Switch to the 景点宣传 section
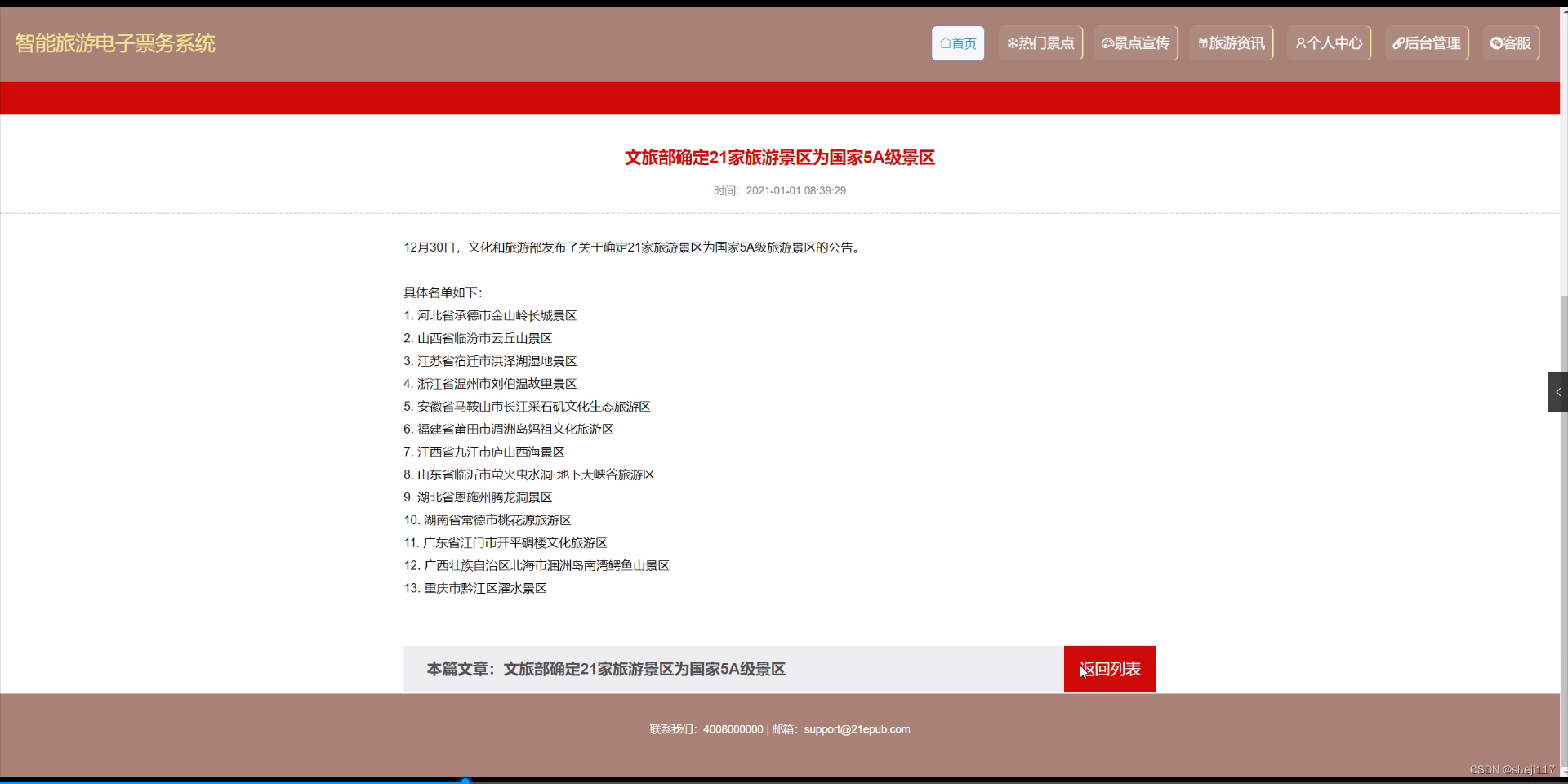The image size is (1568, 784). coord(1135,42)
